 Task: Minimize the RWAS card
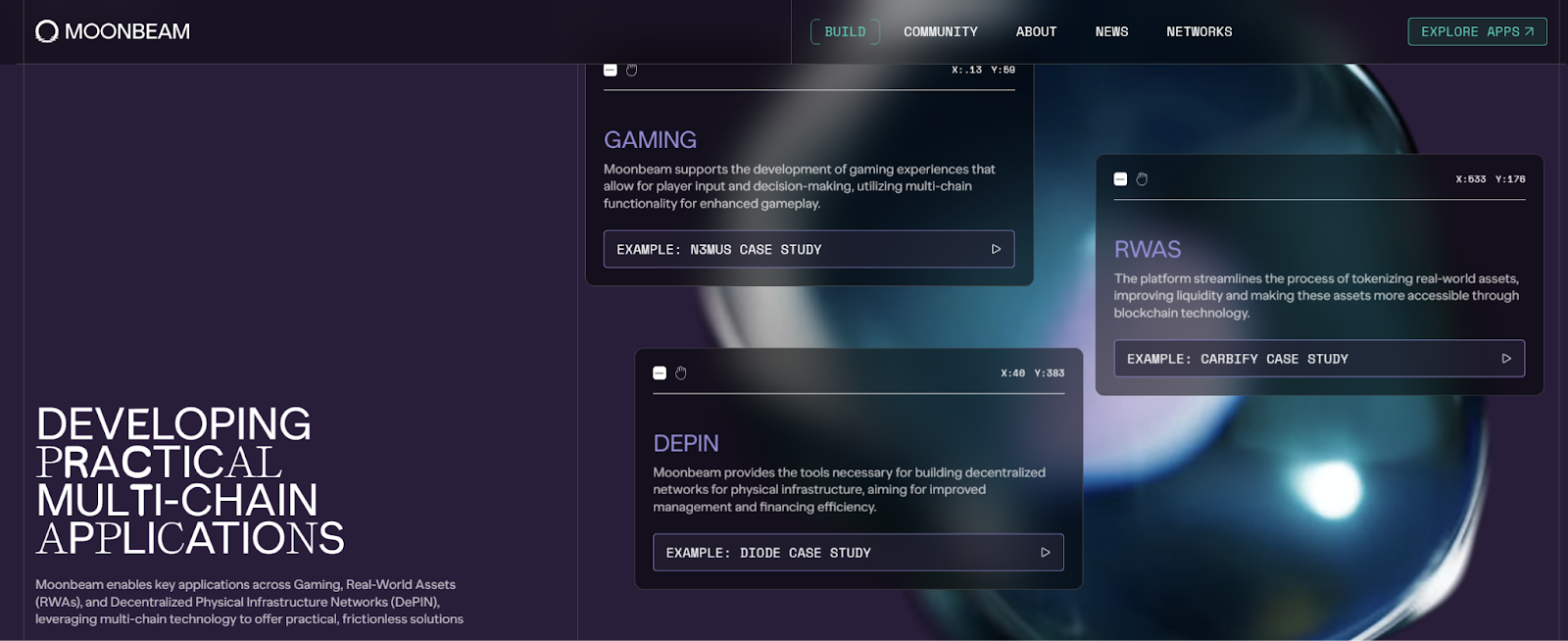1120,179
